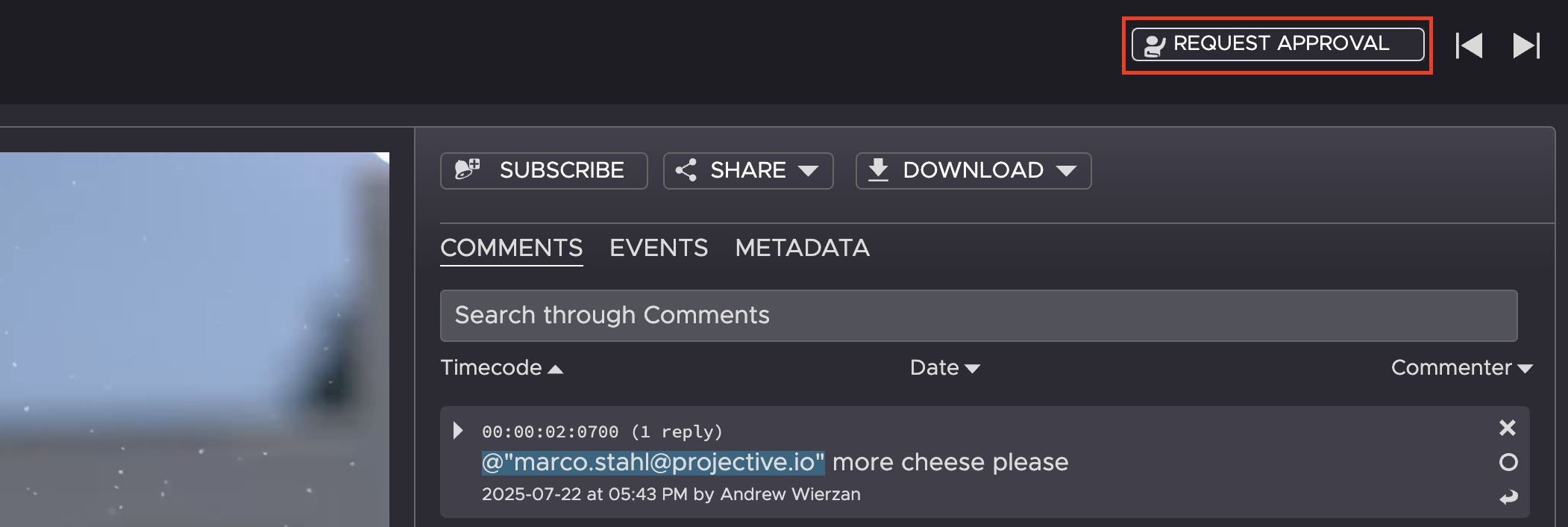The height and width of the screenshot is (527, 1568).
Task: Open the Events tab
Action: coord(658,248)
